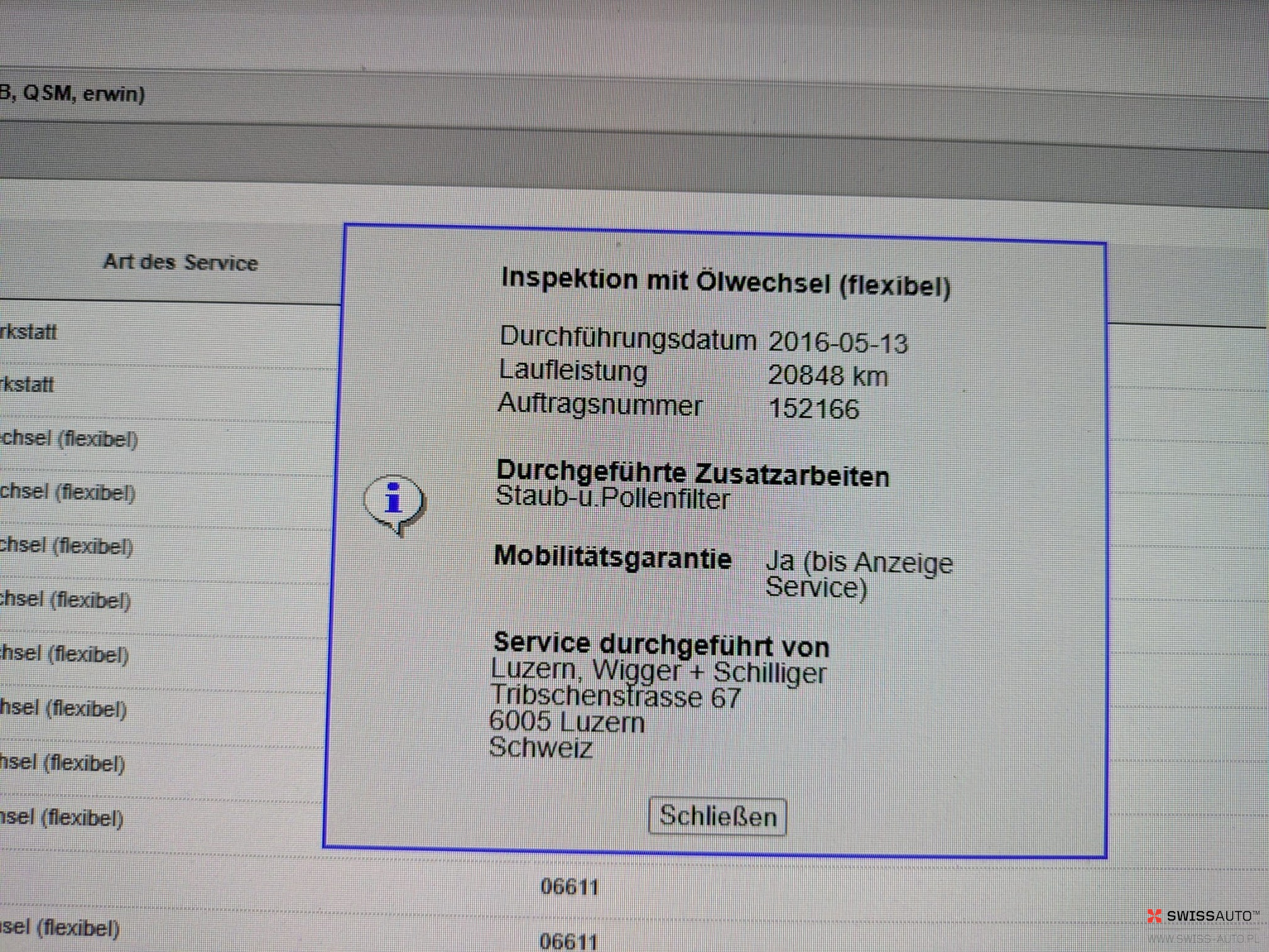Screen dimensions: 1269x952
Task: Select the Schweiz country line
Action: tap(541, 748)
